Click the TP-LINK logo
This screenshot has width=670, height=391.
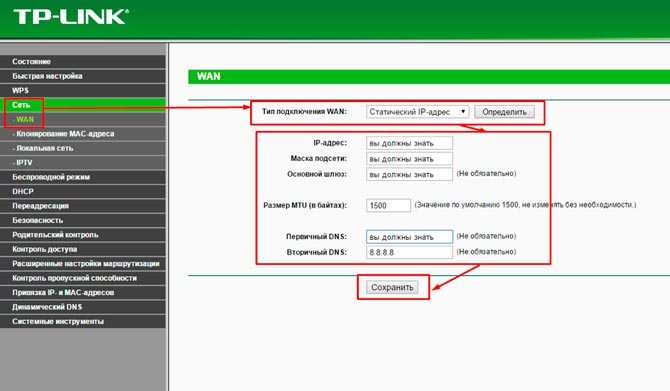tap(71, 17)
